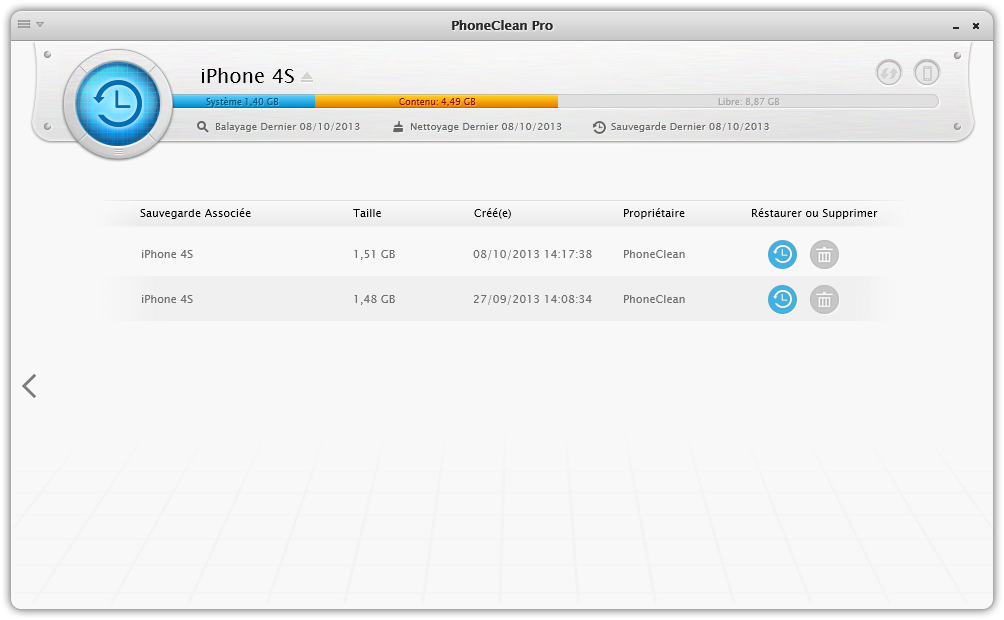
Task: Click Sauvegarde Dernier 08/10/2013 text
Action: tap(690, 127)
